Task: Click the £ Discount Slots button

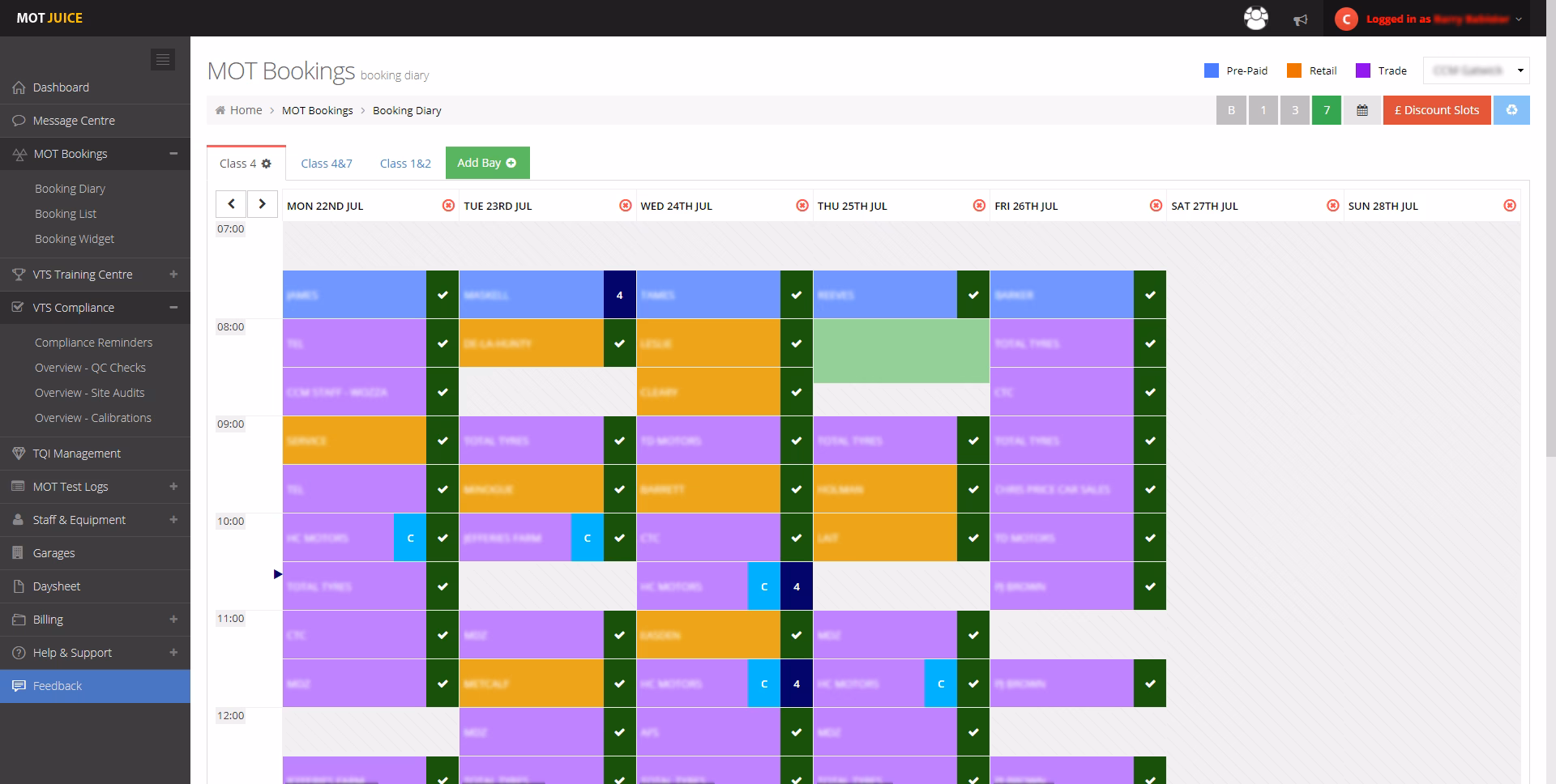Action: click(1436, 110)
